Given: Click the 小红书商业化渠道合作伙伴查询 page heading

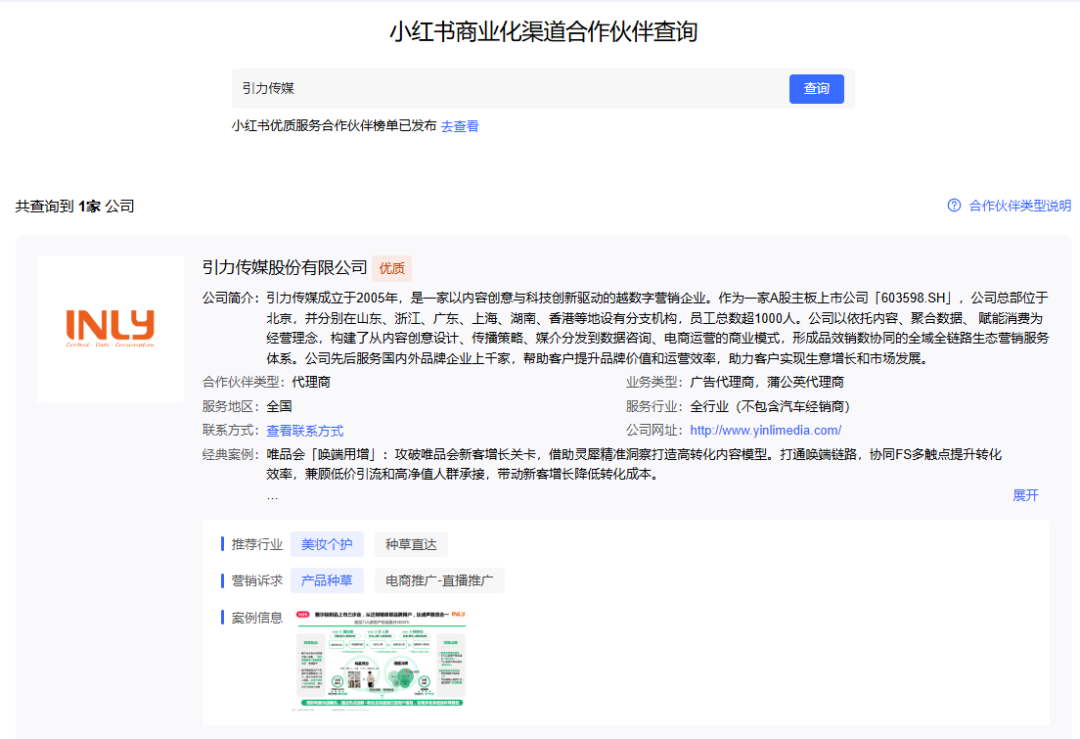Looking at the screenshot, I should pyautogui.click(x=543, y=32).
